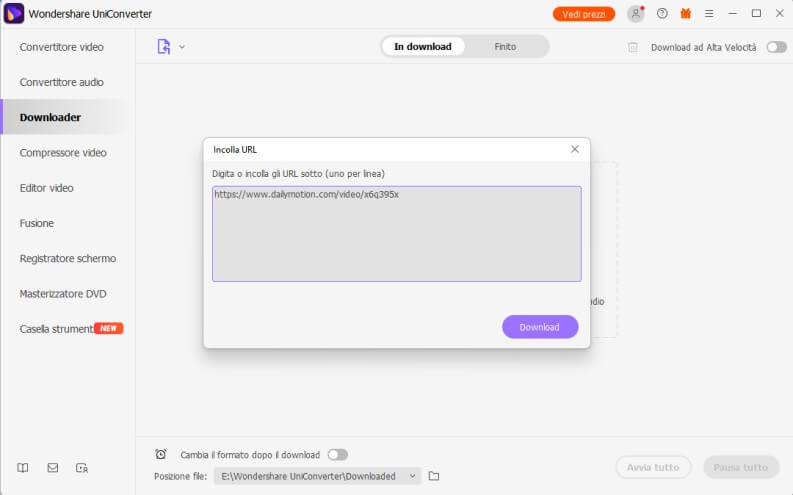Click the Incolla URL dialog title
This screenshot has height=495, width=793.
coord(235,150)
